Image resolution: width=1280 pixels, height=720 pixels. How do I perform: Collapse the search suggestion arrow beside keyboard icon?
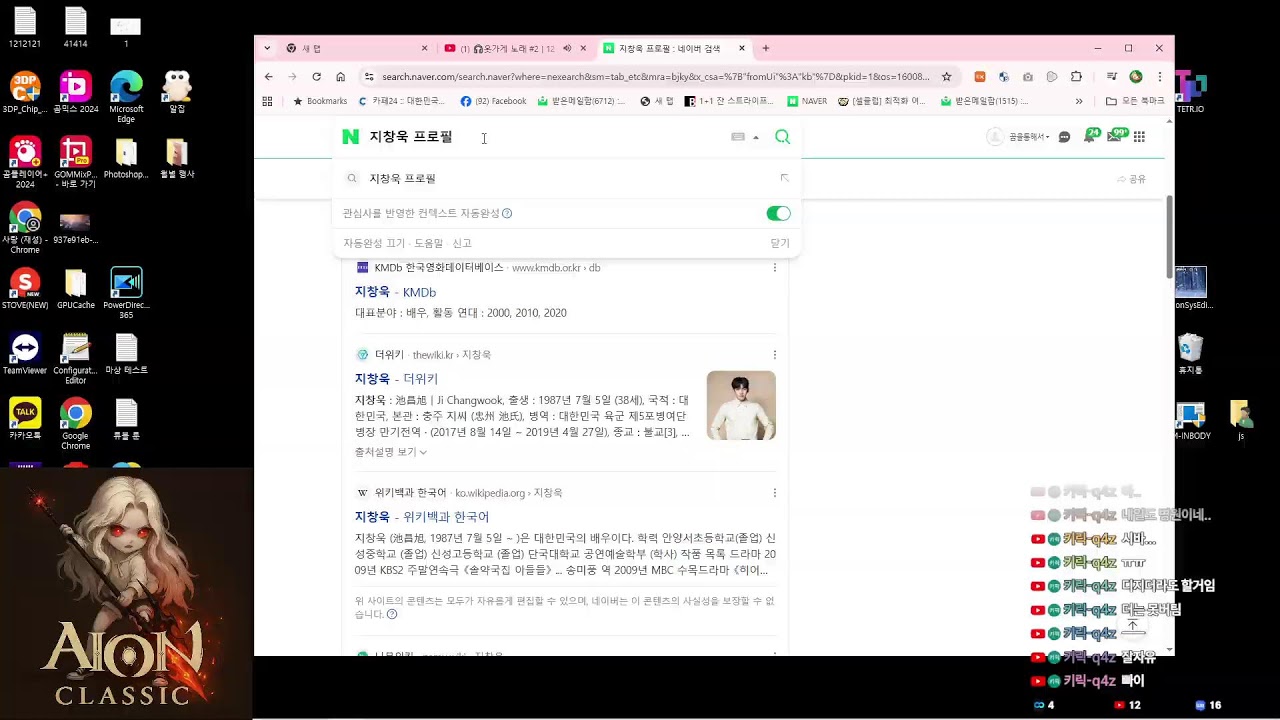click(756, 138)
